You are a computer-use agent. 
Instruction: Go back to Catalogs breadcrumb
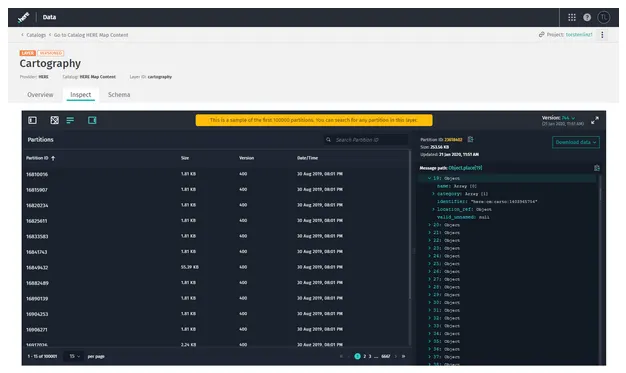36,35
